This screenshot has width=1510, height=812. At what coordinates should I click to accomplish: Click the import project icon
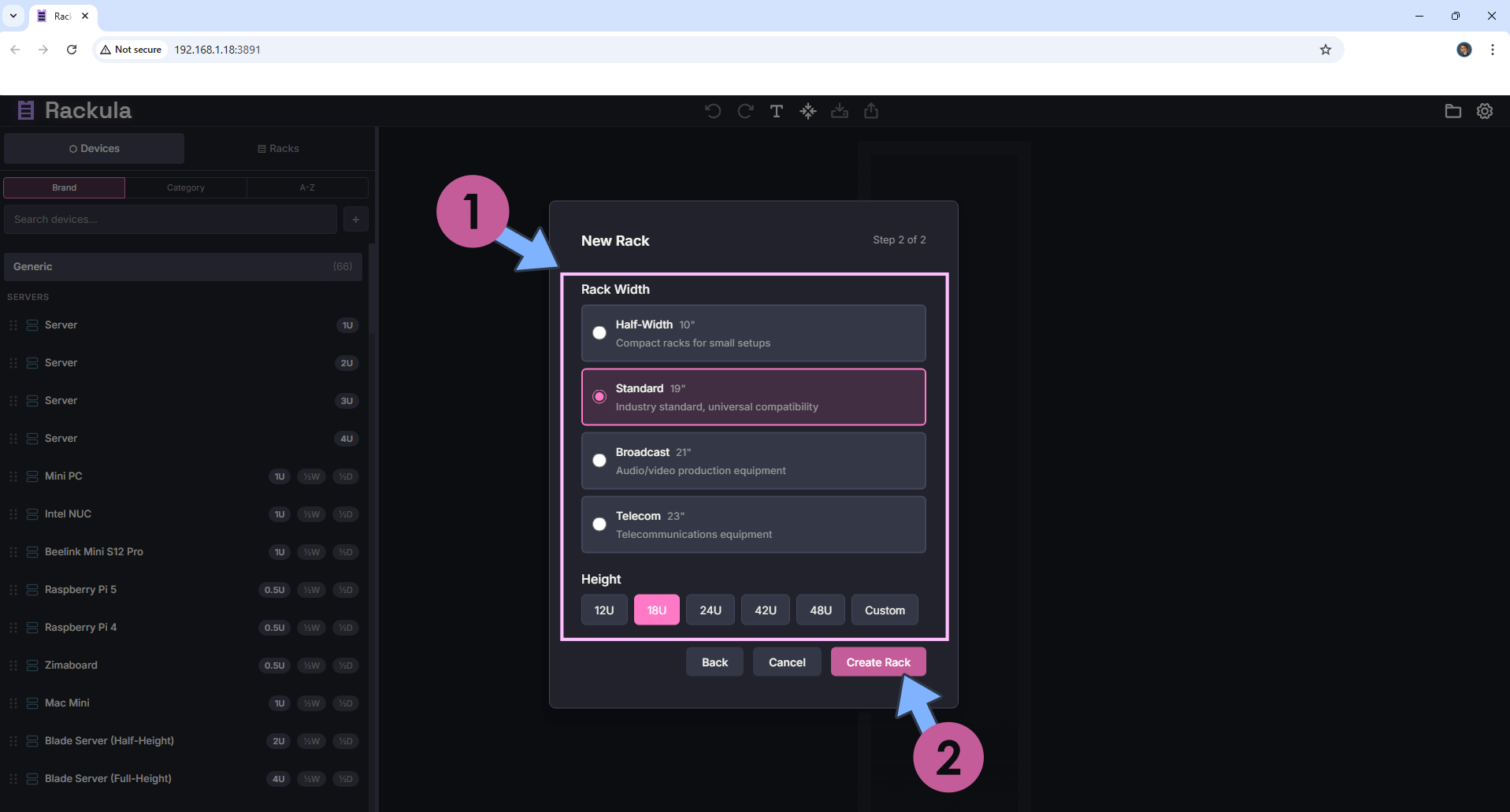click(839, 111)
